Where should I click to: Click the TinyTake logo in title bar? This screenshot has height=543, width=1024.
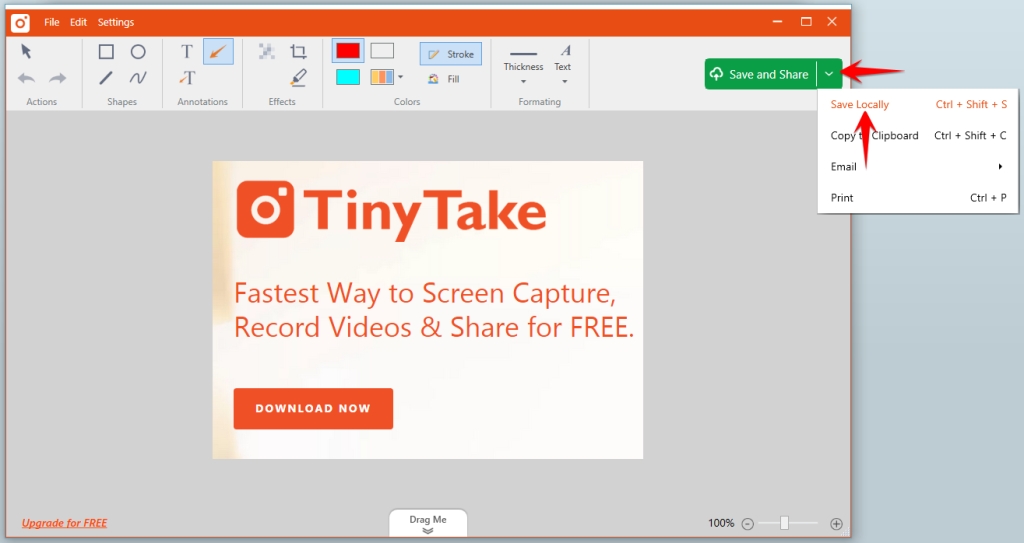click(20, 23)
